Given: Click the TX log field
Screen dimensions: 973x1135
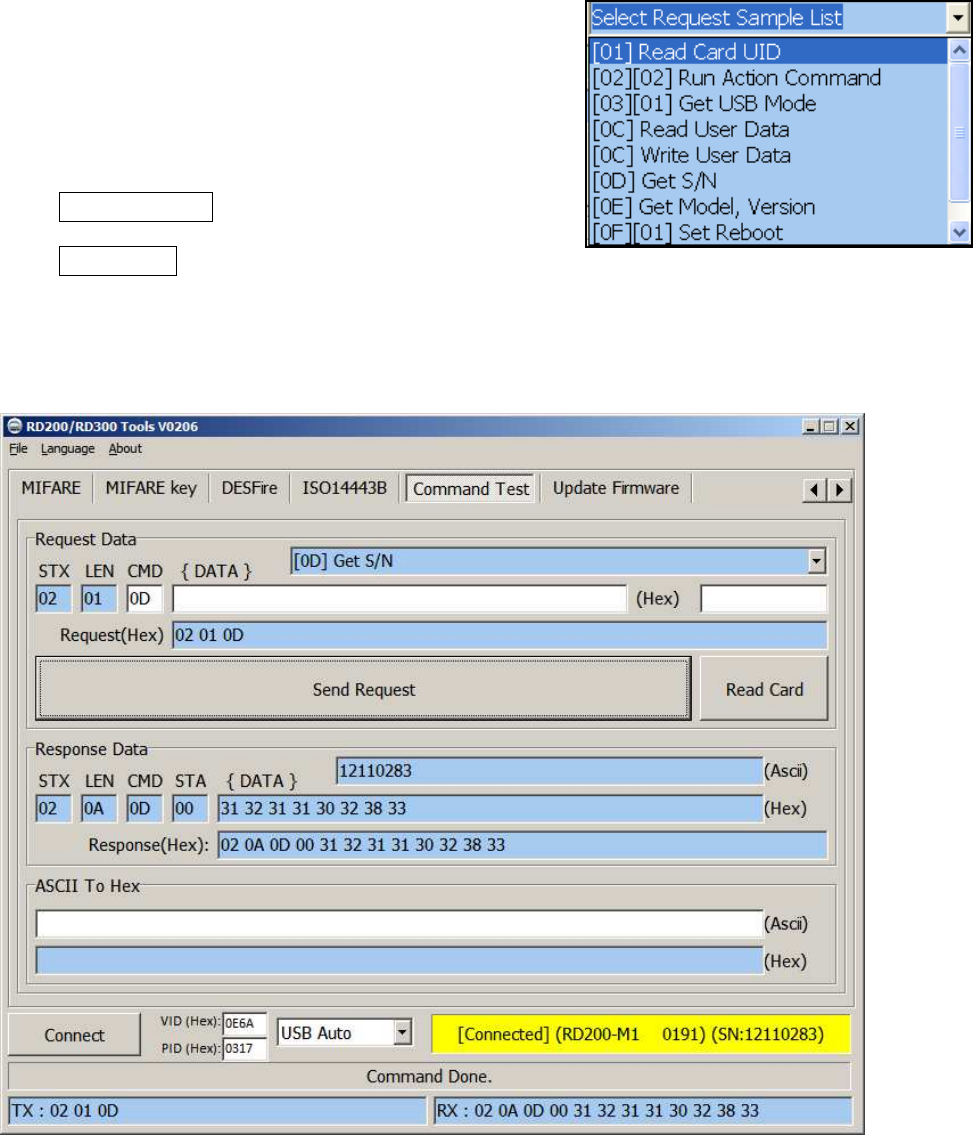Looking at the screenshot, I should point(217,1111).
